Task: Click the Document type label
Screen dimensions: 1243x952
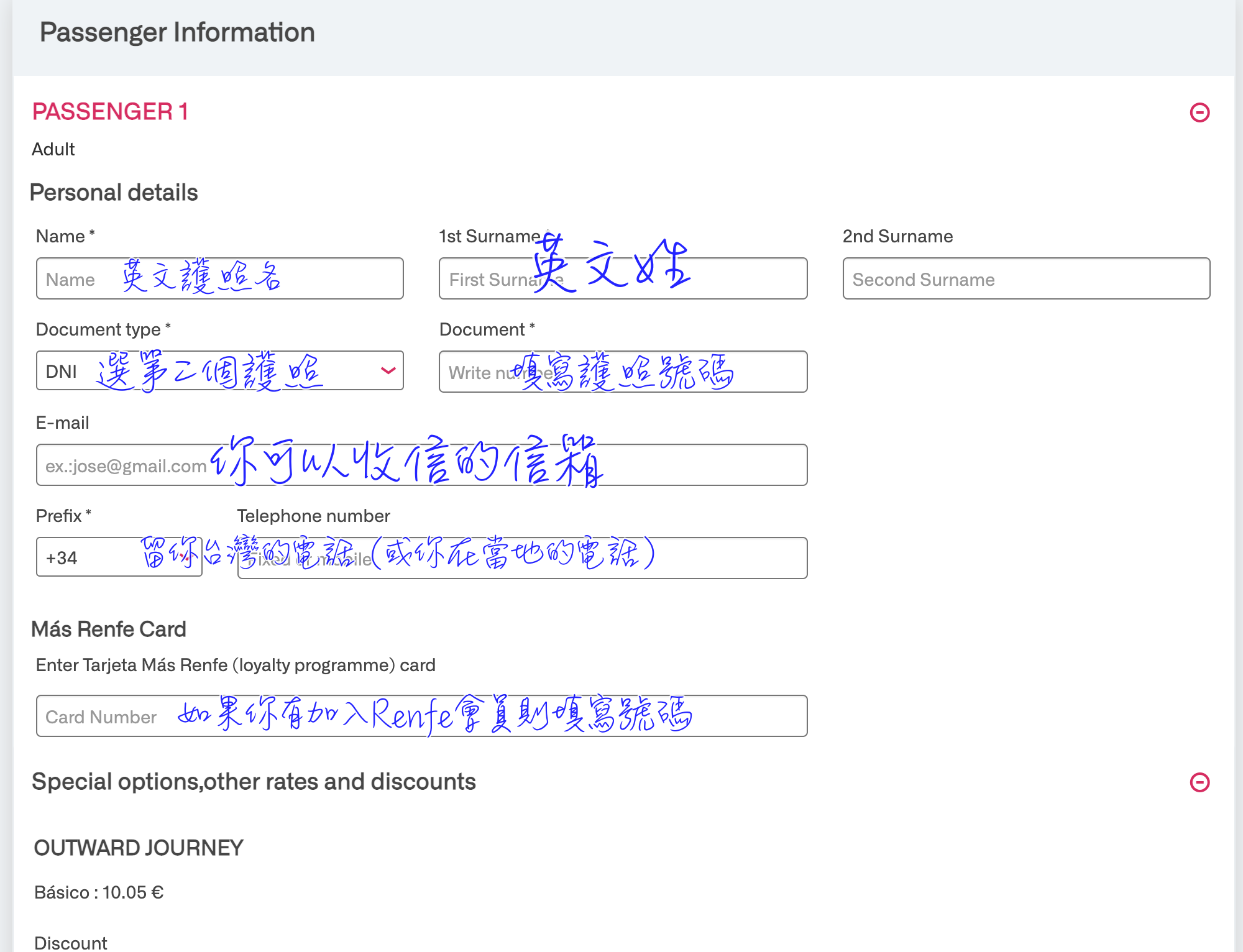Action: coord(103,329)
